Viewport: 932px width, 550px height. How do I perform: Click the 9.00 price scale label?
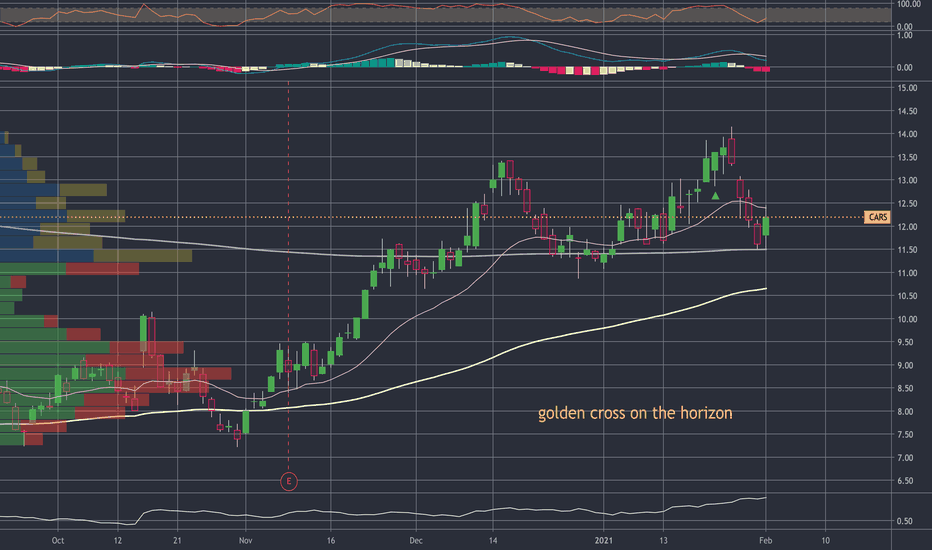pos(905,366)
